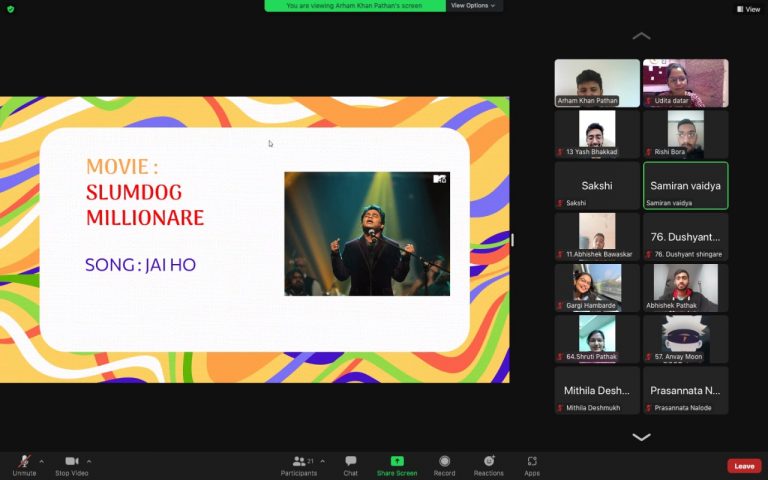Viewport: 768px width, 480px height.
Task: Click the panel divider handle beside slide
Action: click(x=512, y=240)
